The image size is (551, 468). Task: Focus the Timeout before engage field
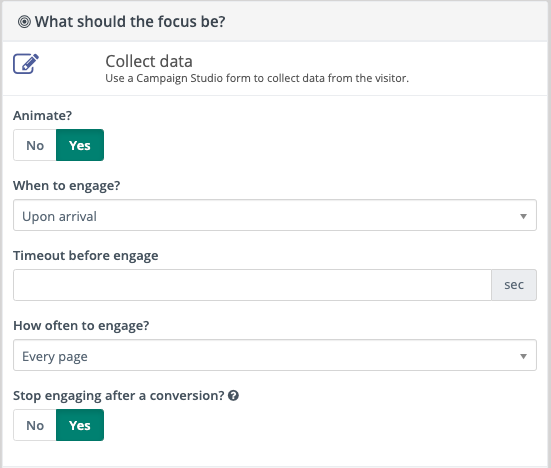pos(252,285)
